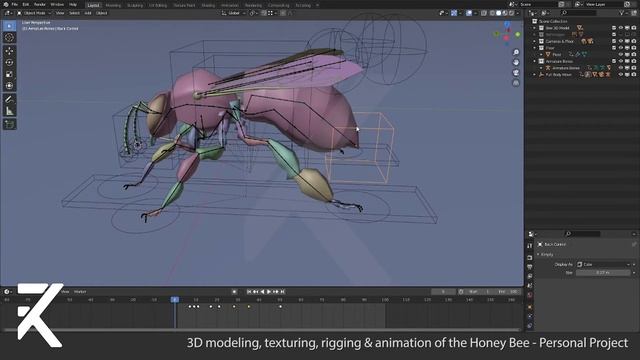Select the Measure ruler tool
The height and width of the screenshot is (360, 640).
pyautogui.click(x=9, y=111)
